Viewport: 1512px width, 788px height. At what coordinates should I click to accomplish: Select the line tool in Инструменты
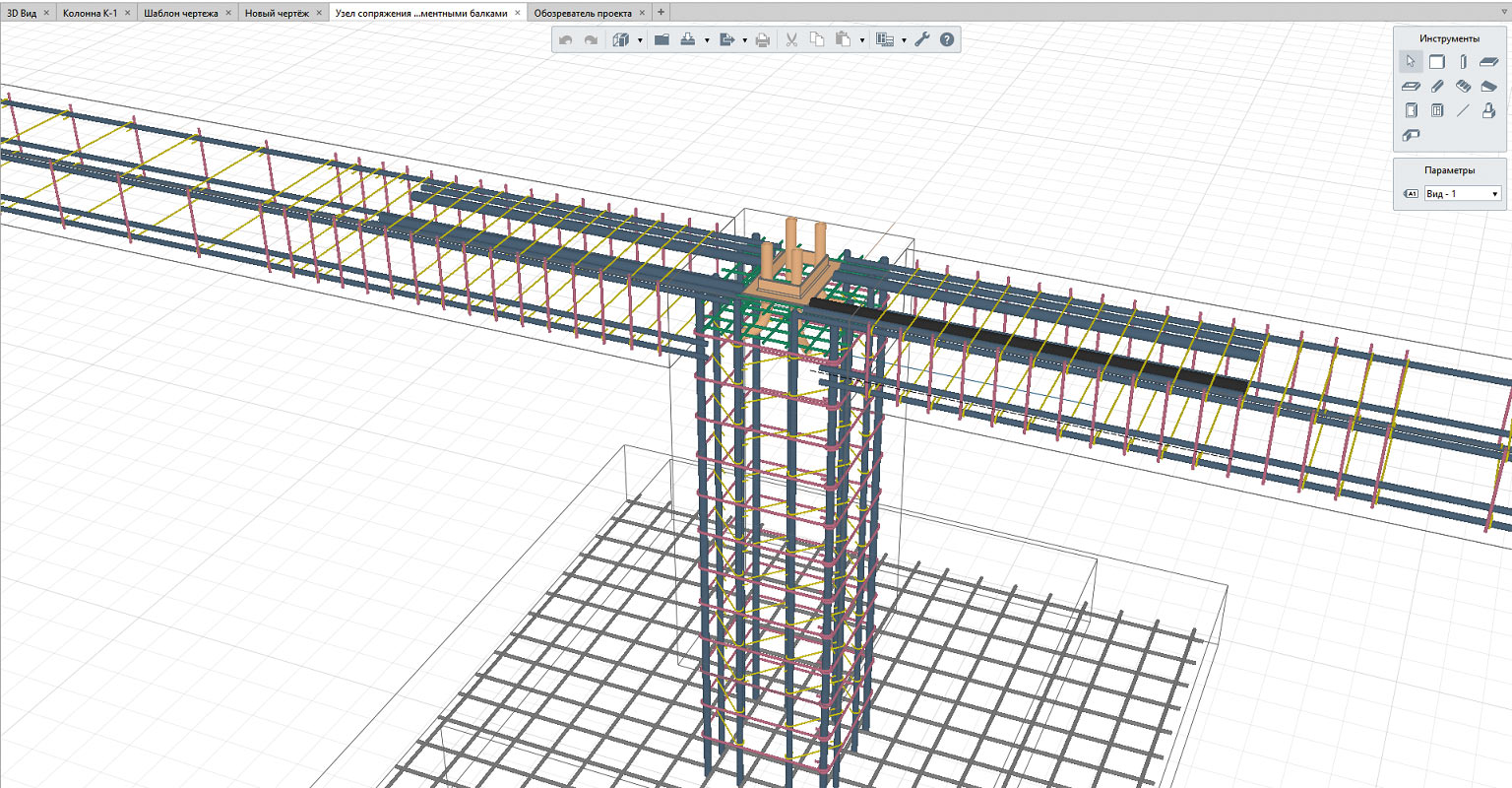pos(1463,110)
